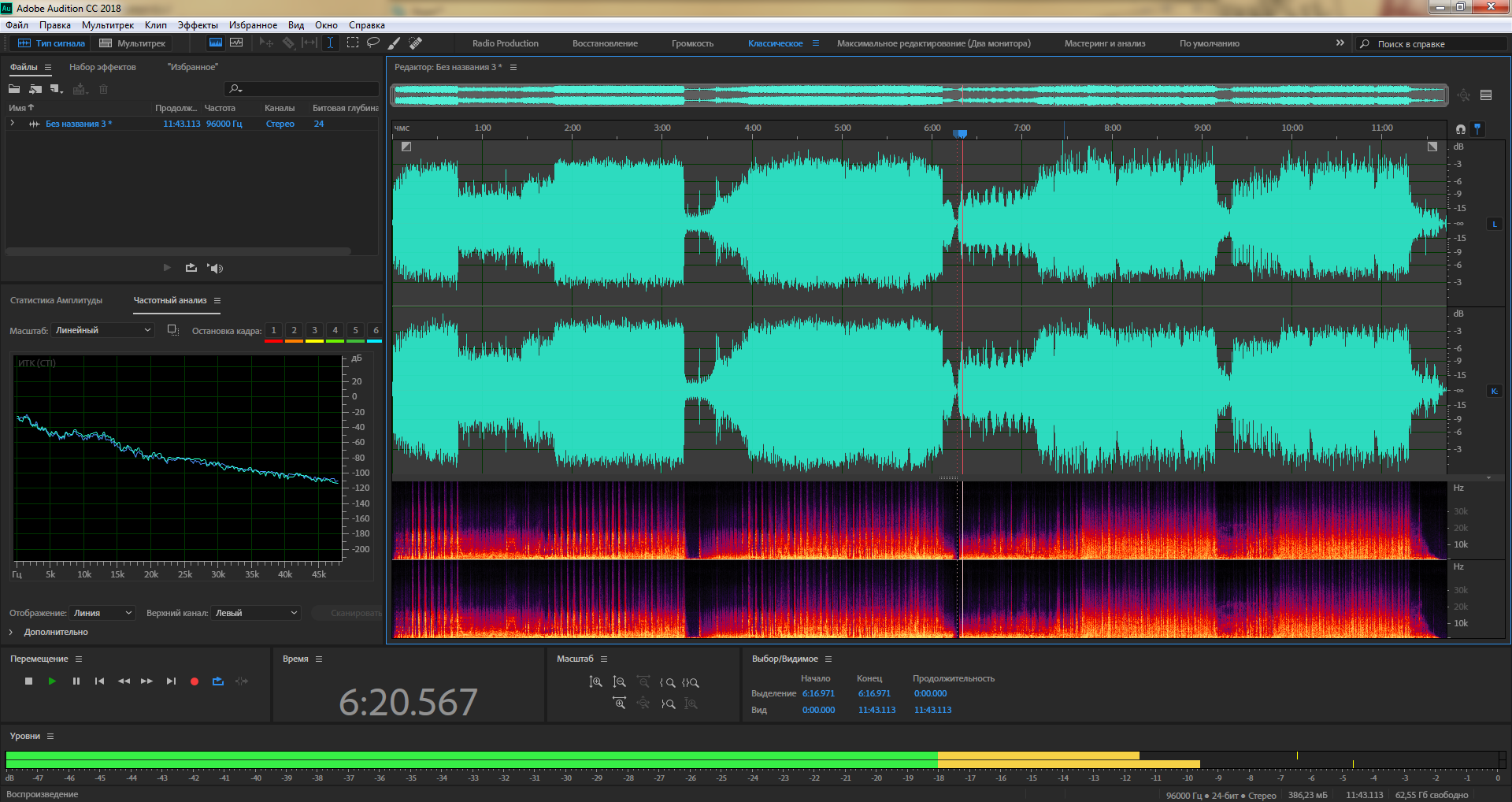Image resolution: width=1512 pixels, height=802 pixels.
Task: Click the Zoom In amplitude icon
Action: pos(595,682)
